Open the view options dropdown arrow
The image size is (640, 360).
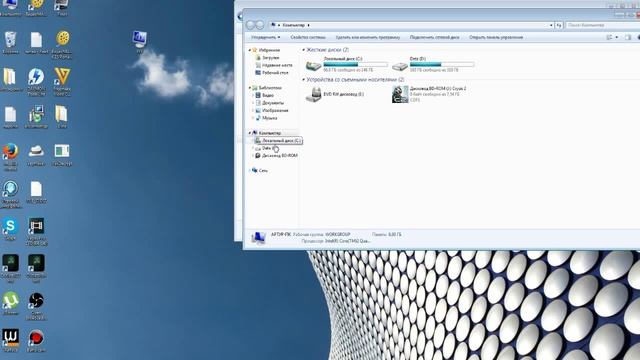[x=617, y=37]
